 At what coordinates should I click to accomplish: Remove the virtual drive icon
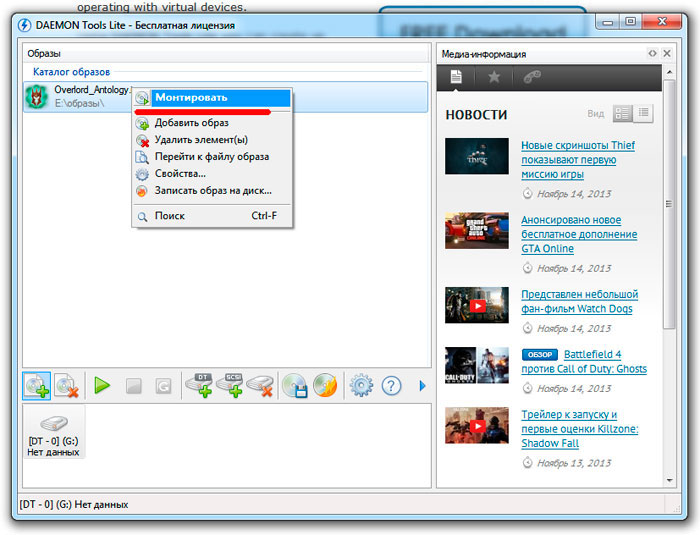click(x=260, y=385)
